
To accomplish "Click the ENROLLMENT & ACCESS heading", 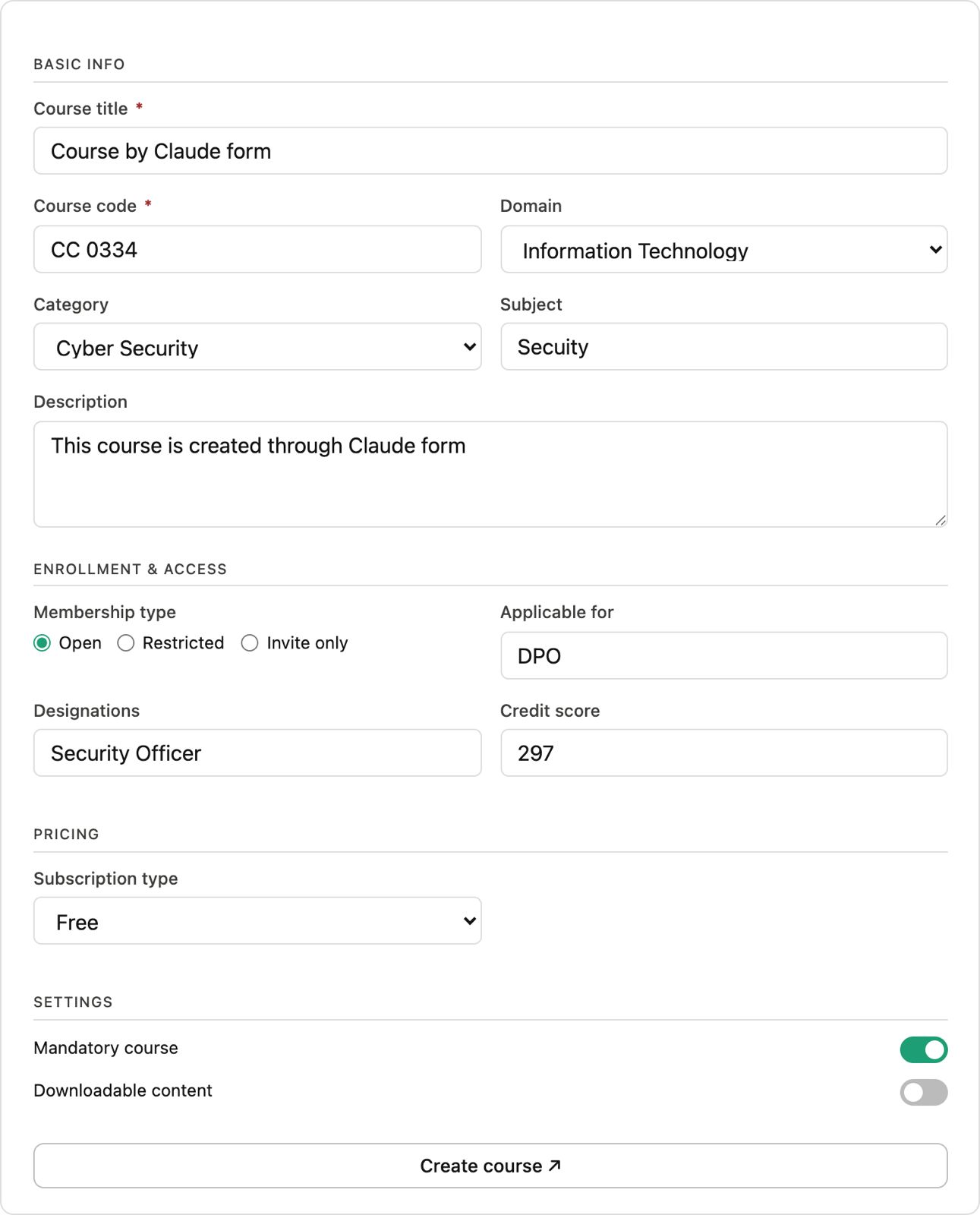I will pos(130,570).
